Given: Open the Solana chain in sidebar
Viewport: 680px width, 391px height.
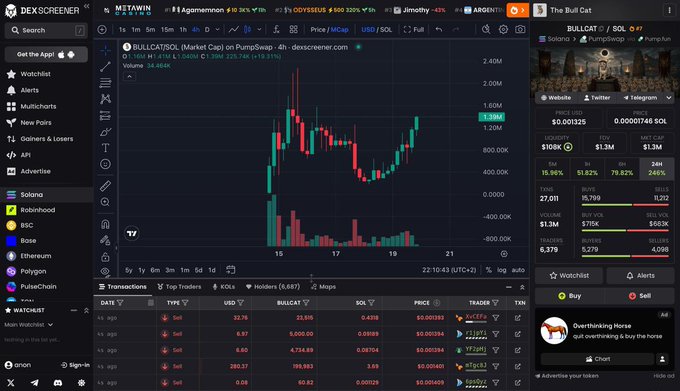Looking at the screenshot, I should (x=46, y=195).
